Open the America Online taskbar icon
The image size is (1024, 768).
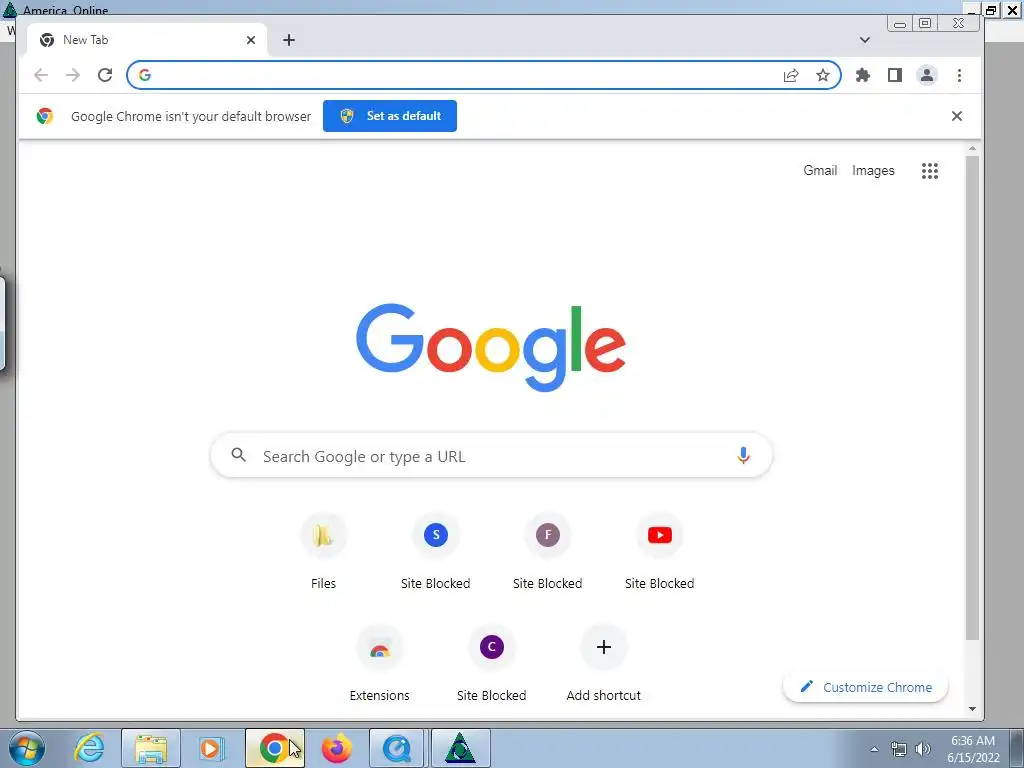coord(460,748)
